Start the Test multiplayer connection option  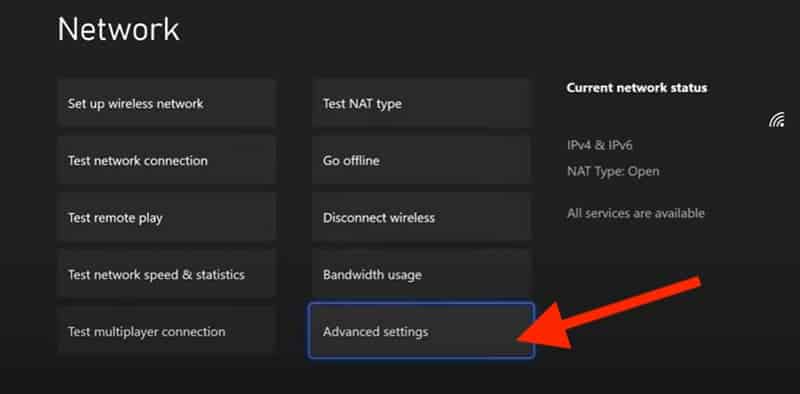click(166, 331)
